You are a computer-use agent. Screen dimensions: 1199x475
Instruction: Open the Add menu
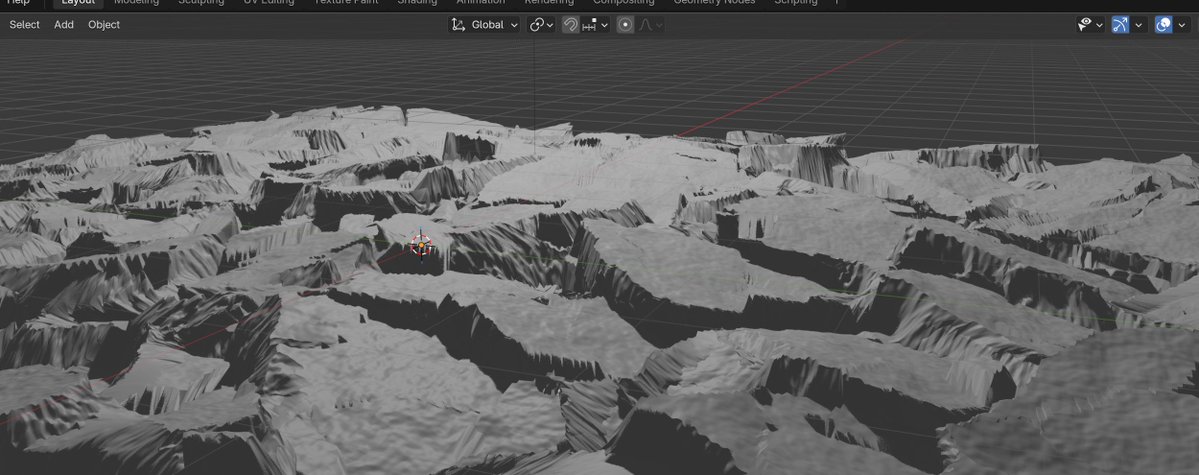64,24
